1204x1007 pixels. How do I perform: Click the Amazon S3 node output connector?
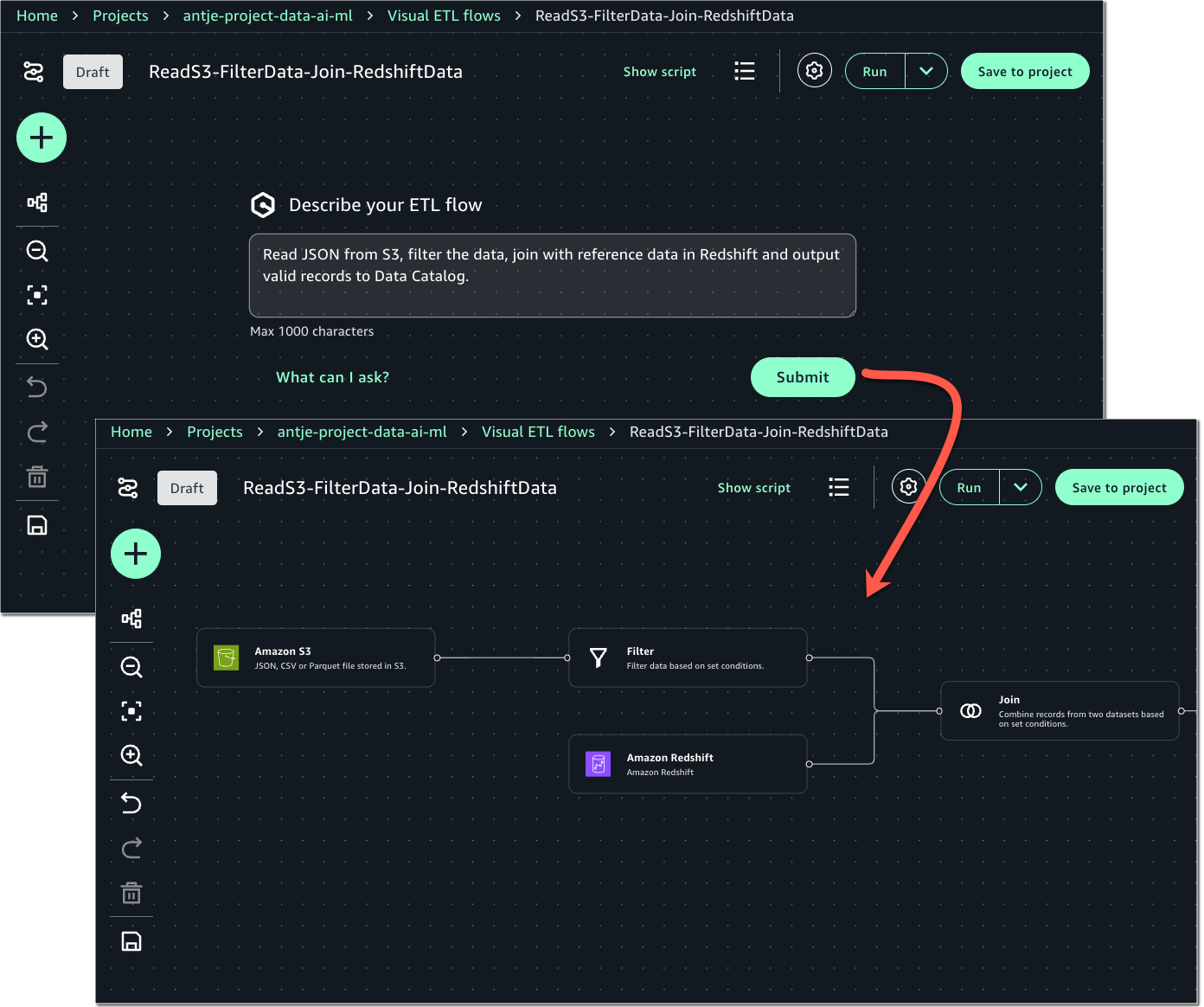[x=437, y=657]
